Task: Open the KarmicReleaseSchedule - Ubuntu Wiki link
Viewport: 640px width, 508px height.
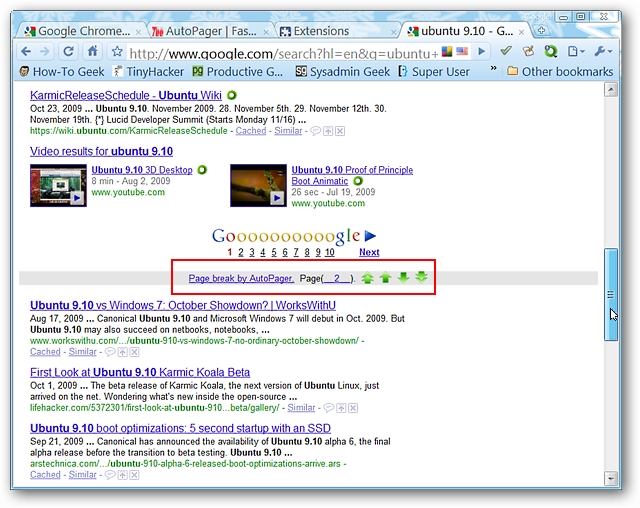Action: pyautogui.click(x=126, y=95)
